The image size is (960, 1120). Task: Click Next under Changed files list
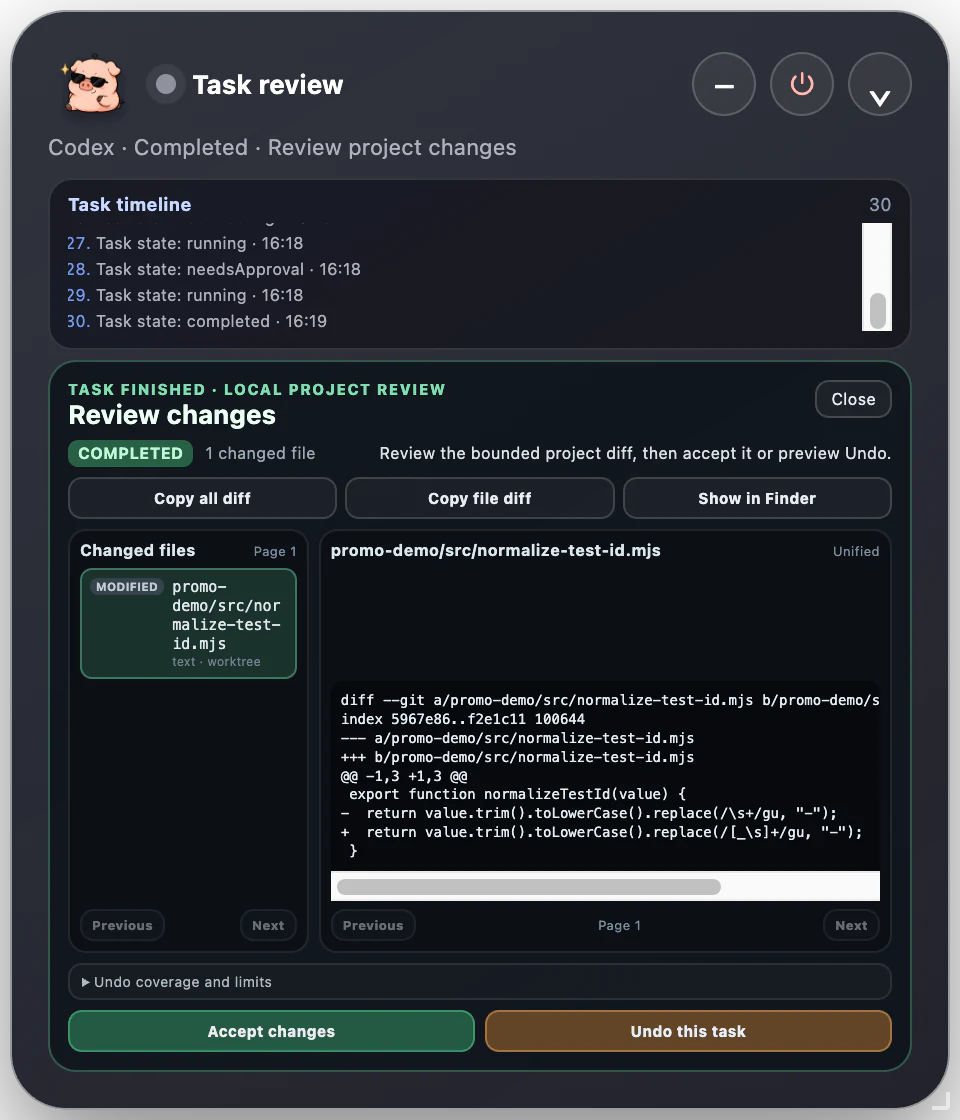tap(268, 925)
